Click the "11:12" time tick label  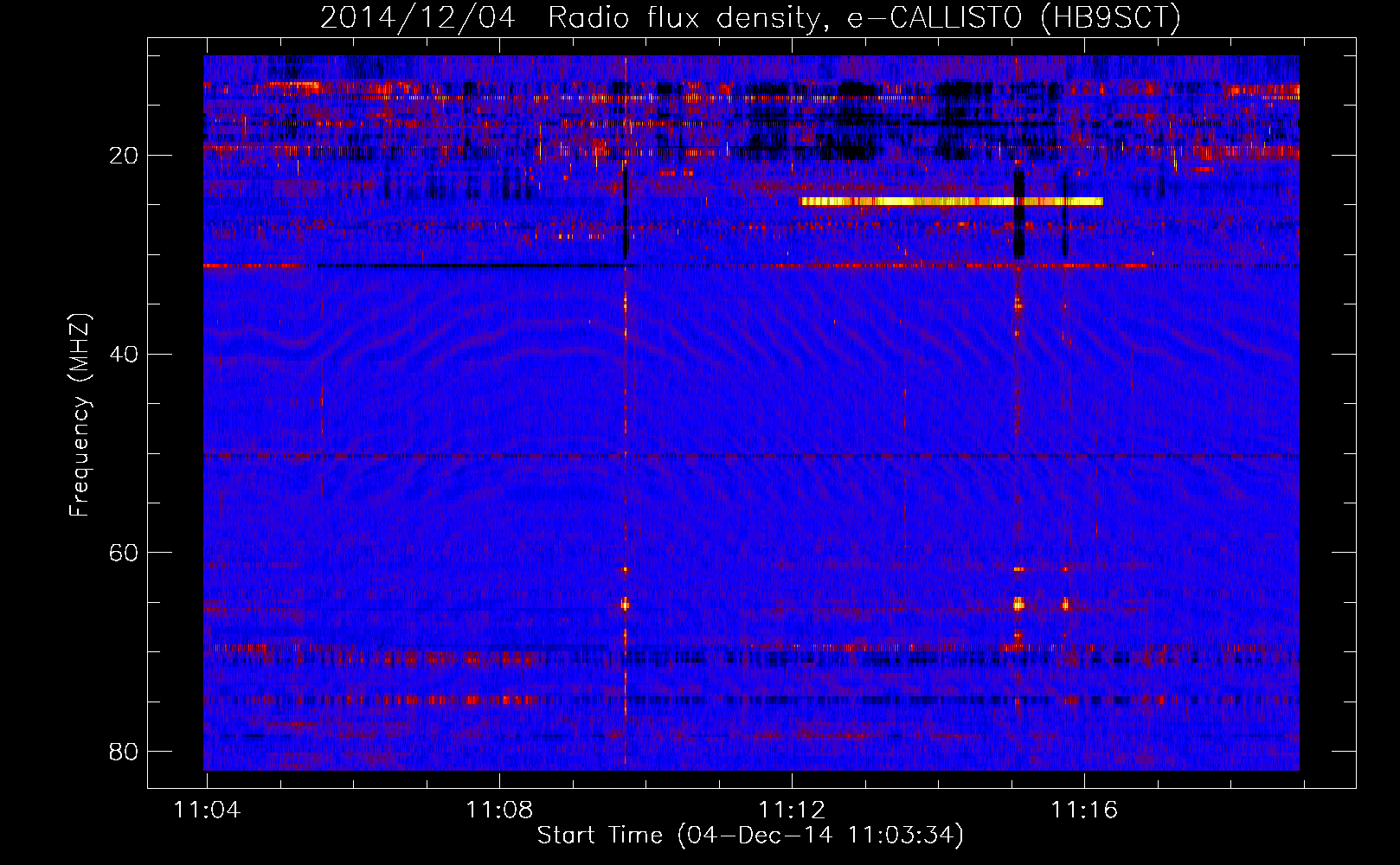[792, 811]
